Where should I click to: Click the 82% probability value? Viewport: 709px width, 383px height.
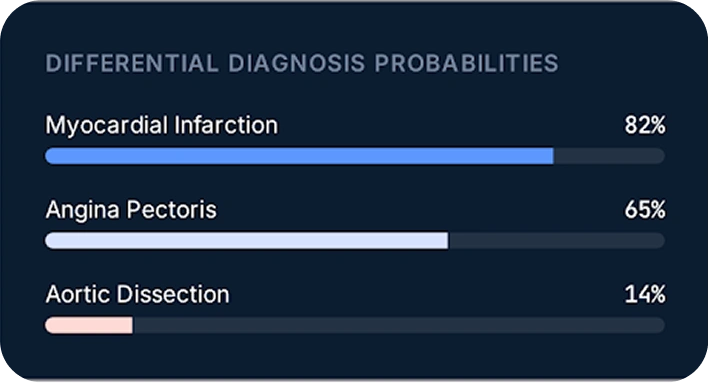[x=645, y=125]
